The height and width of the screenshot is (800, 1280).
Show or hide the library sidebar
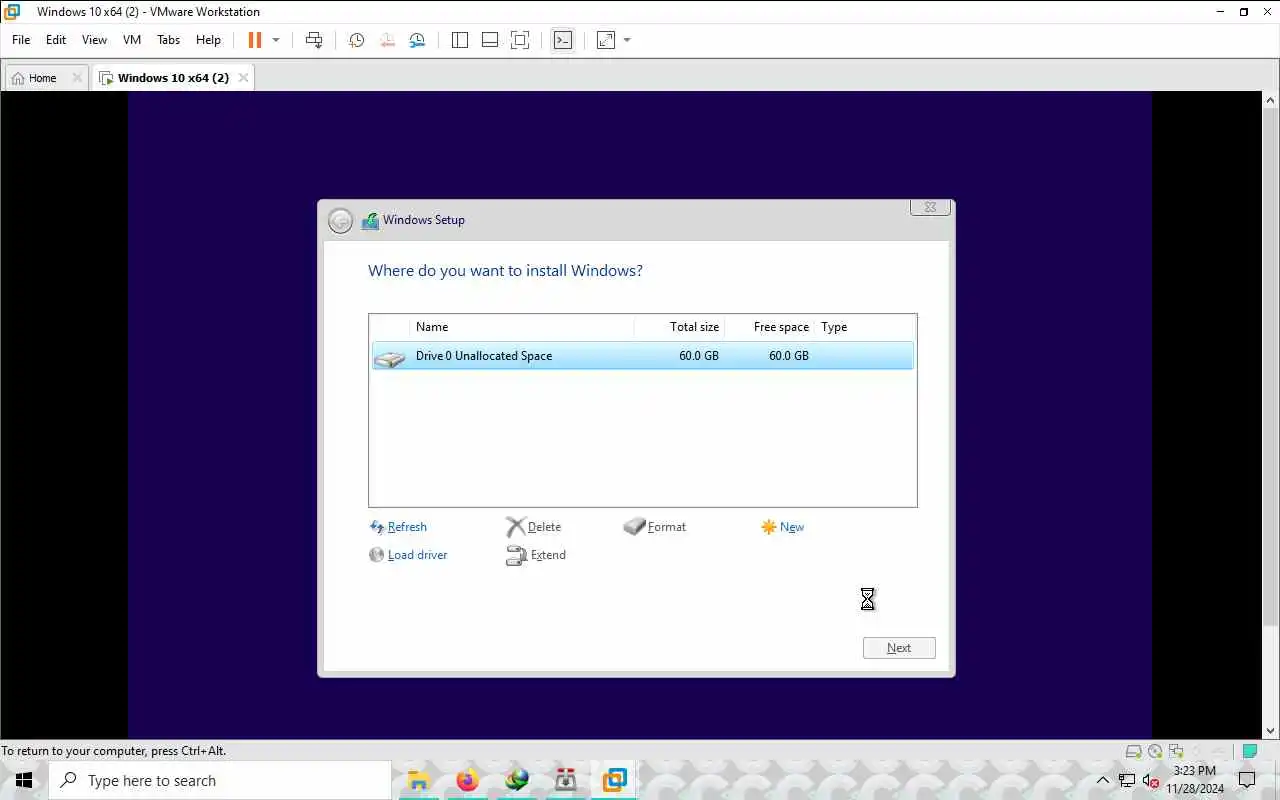[x=460, y=40]
